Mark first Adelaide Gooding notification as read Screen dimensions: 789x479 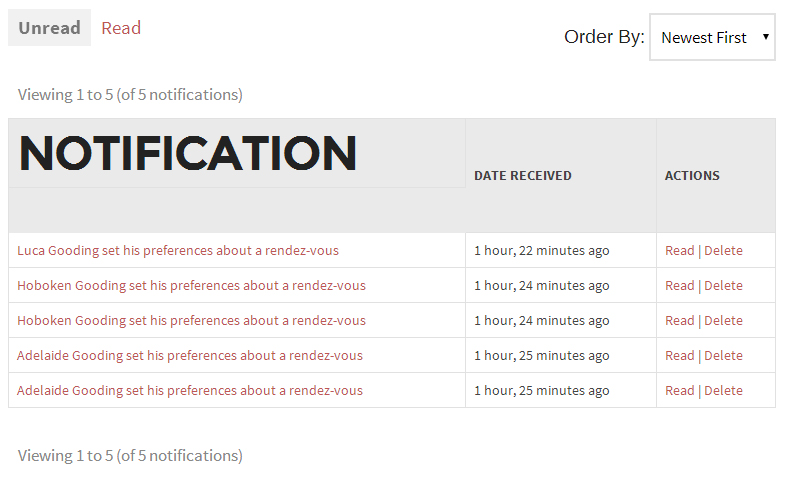coord(679,355)
